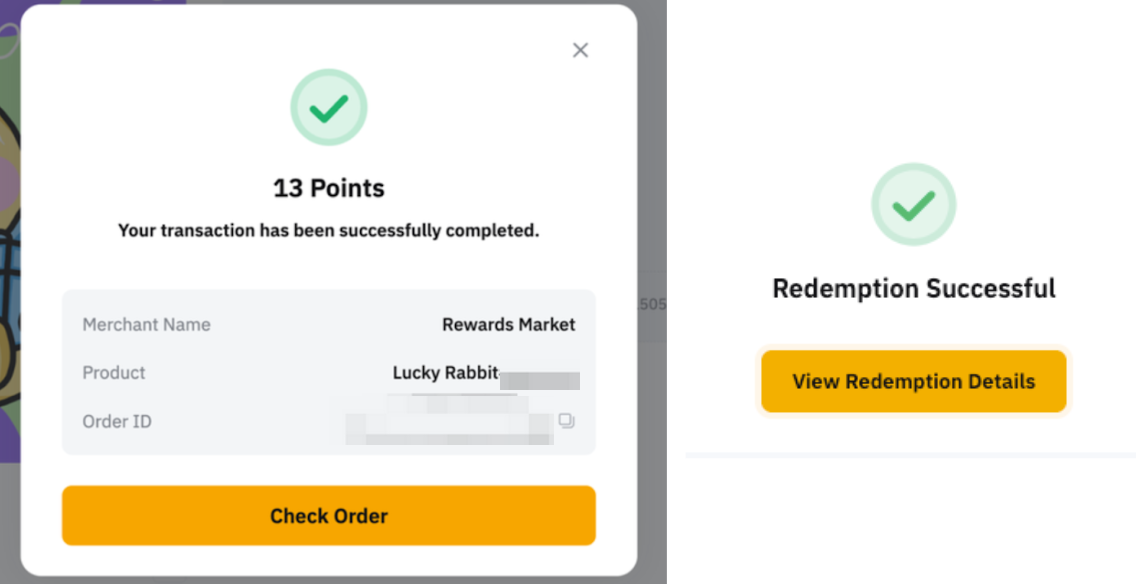Click the "13 Points" heading
Screen dimensions: 1136x584
[x=329, y=188]
